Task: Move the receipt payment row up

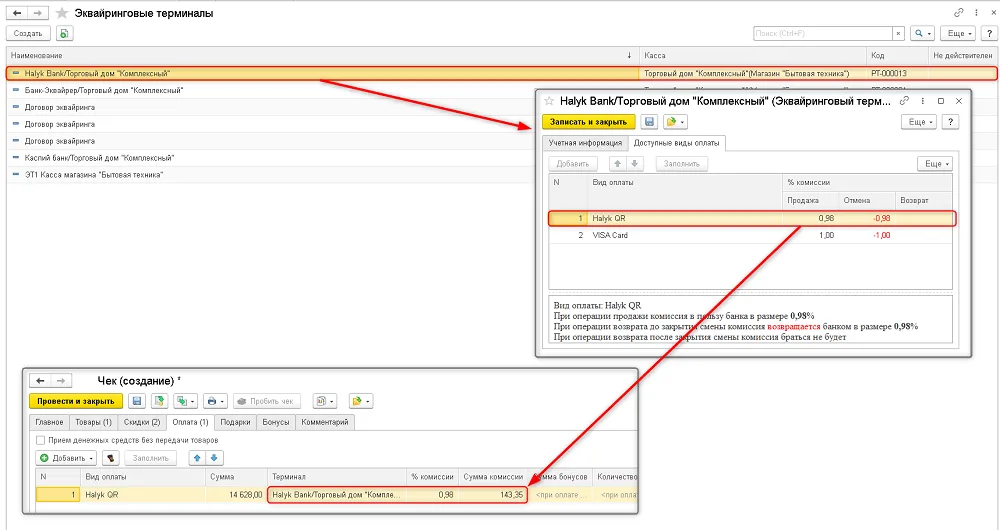Action: (197, 458)
